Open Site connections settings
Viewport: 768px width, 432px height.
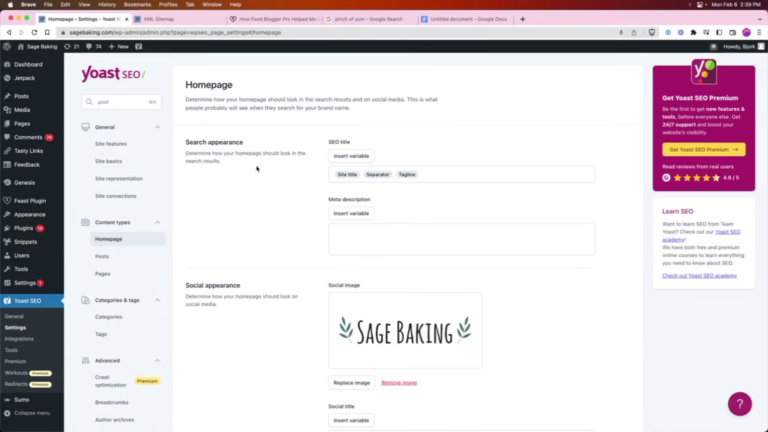pyautogui.click(x=116, y=196)
